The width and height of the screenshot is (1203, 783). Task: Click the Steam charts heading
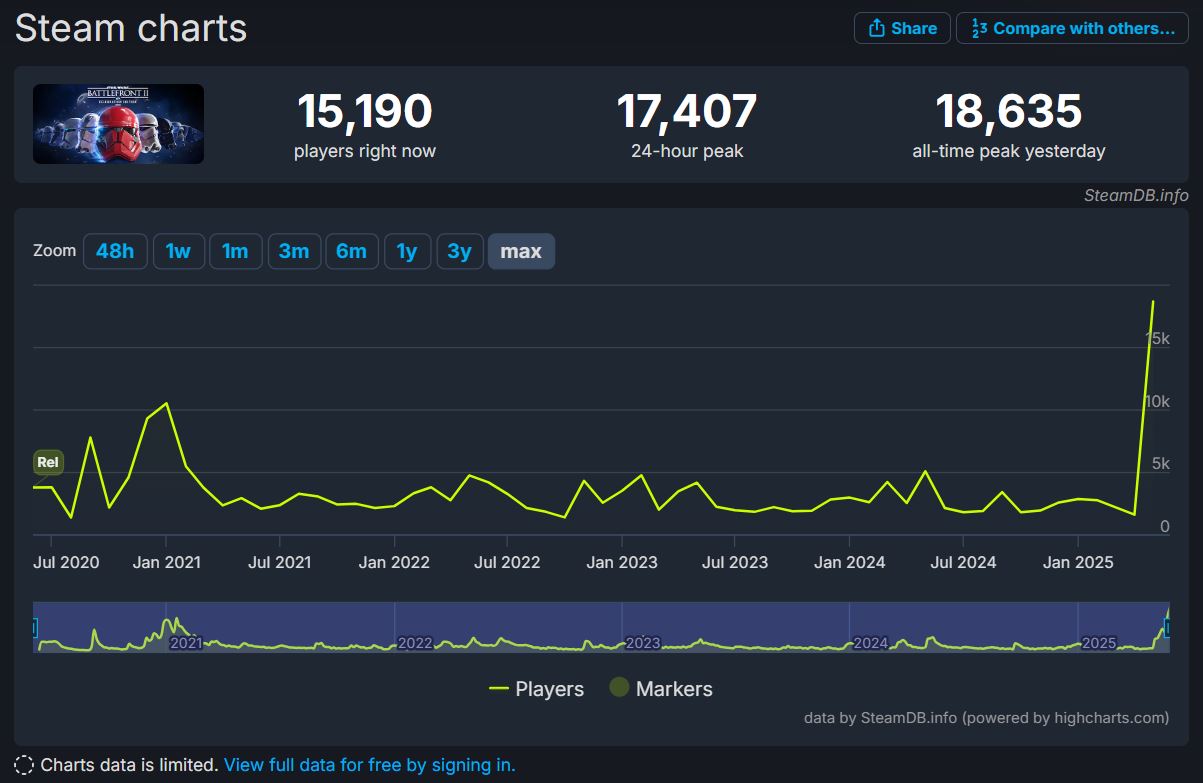click(x=131, y=27)
